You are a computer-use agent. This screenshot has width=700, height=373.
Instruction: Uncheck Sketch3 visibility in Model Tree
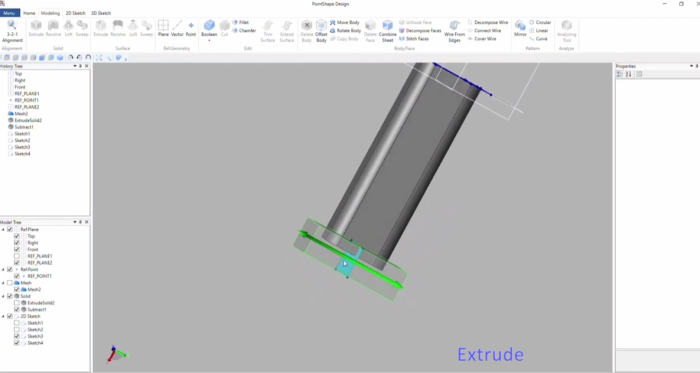click(x=17, y=336)
